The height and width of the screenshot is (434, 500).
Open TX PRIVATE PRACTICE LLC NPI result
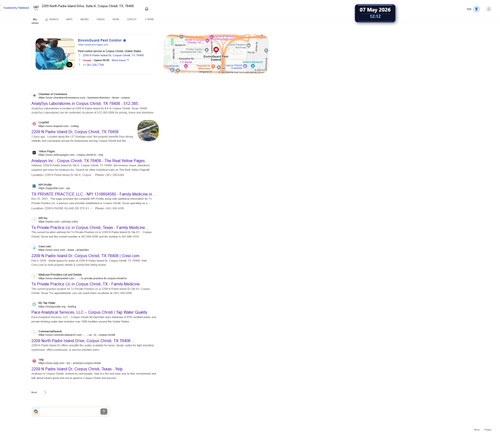[93, 194]
